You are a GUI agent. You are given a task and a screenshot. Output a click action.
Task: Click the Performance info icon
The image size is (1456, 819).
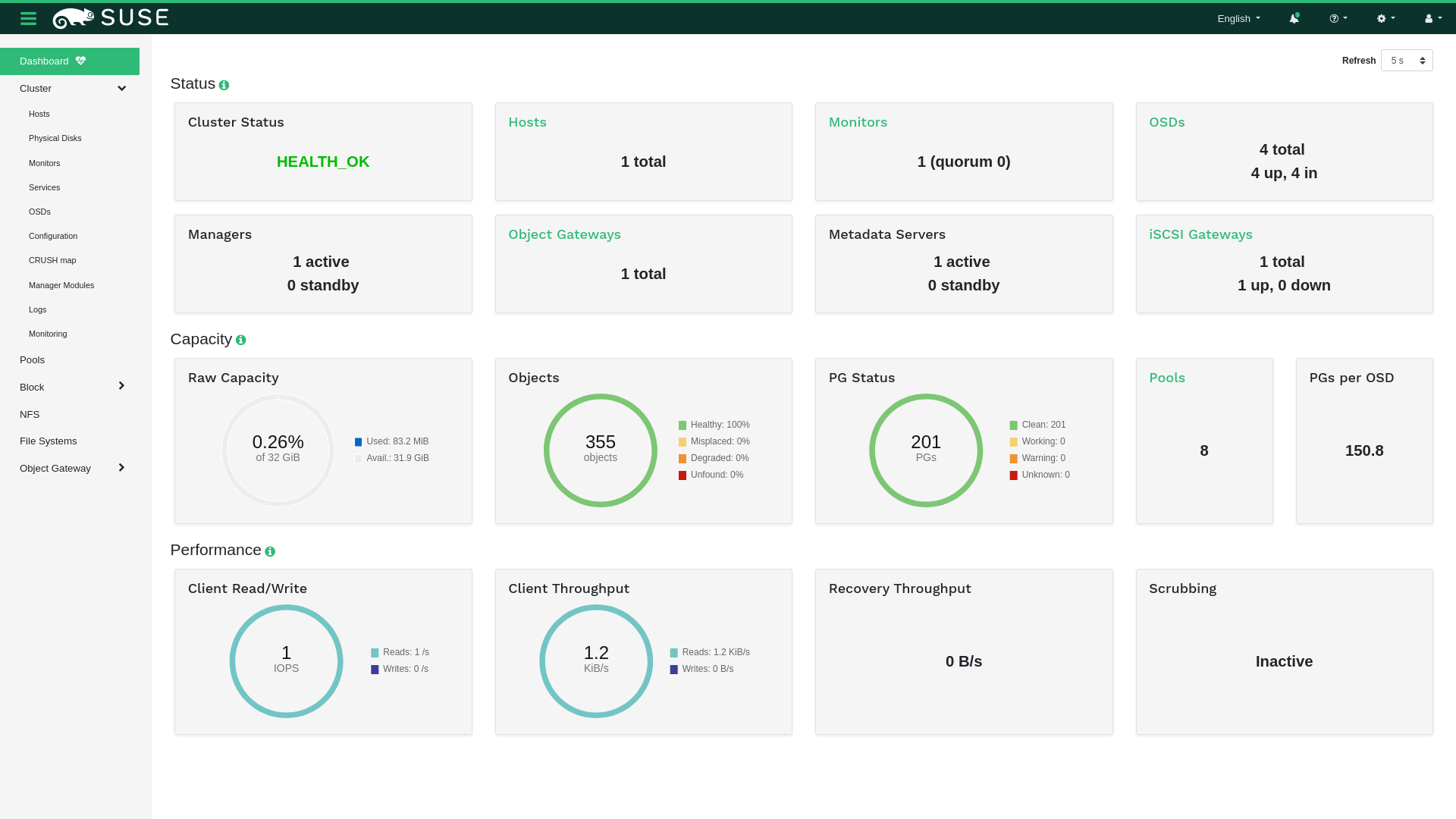tap(270, 552)
